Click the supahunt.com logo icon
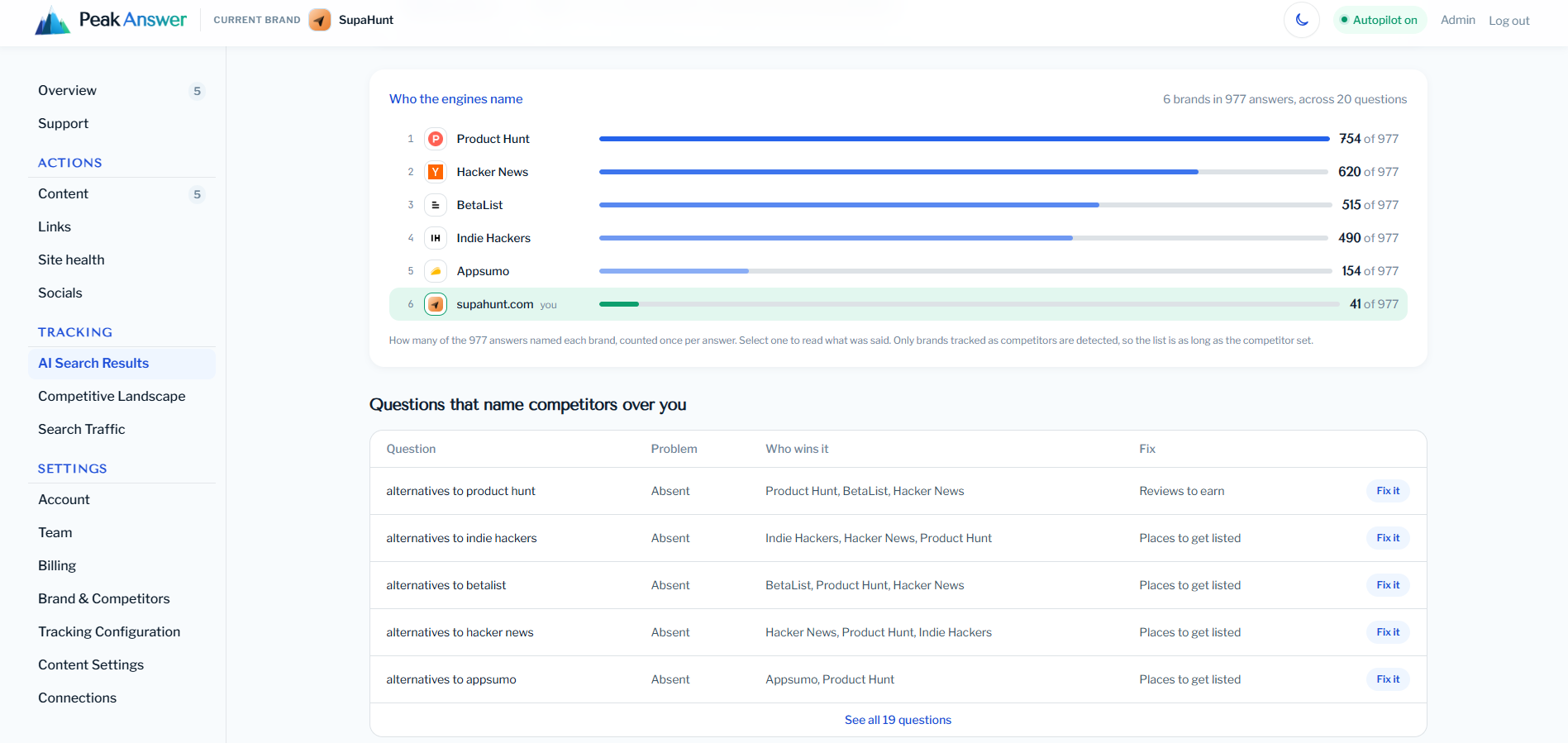1568x743 pixels. (x=436, y=304)
